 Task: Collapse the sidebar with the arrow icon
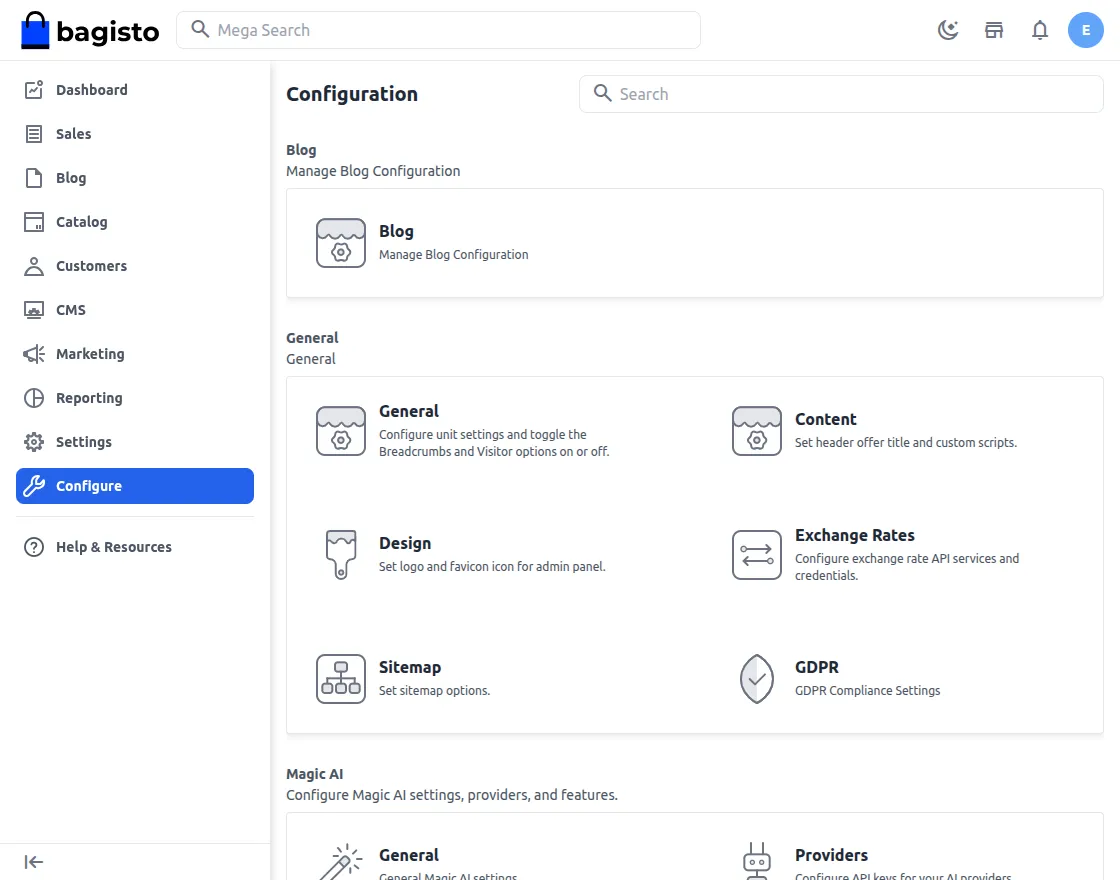34,862
